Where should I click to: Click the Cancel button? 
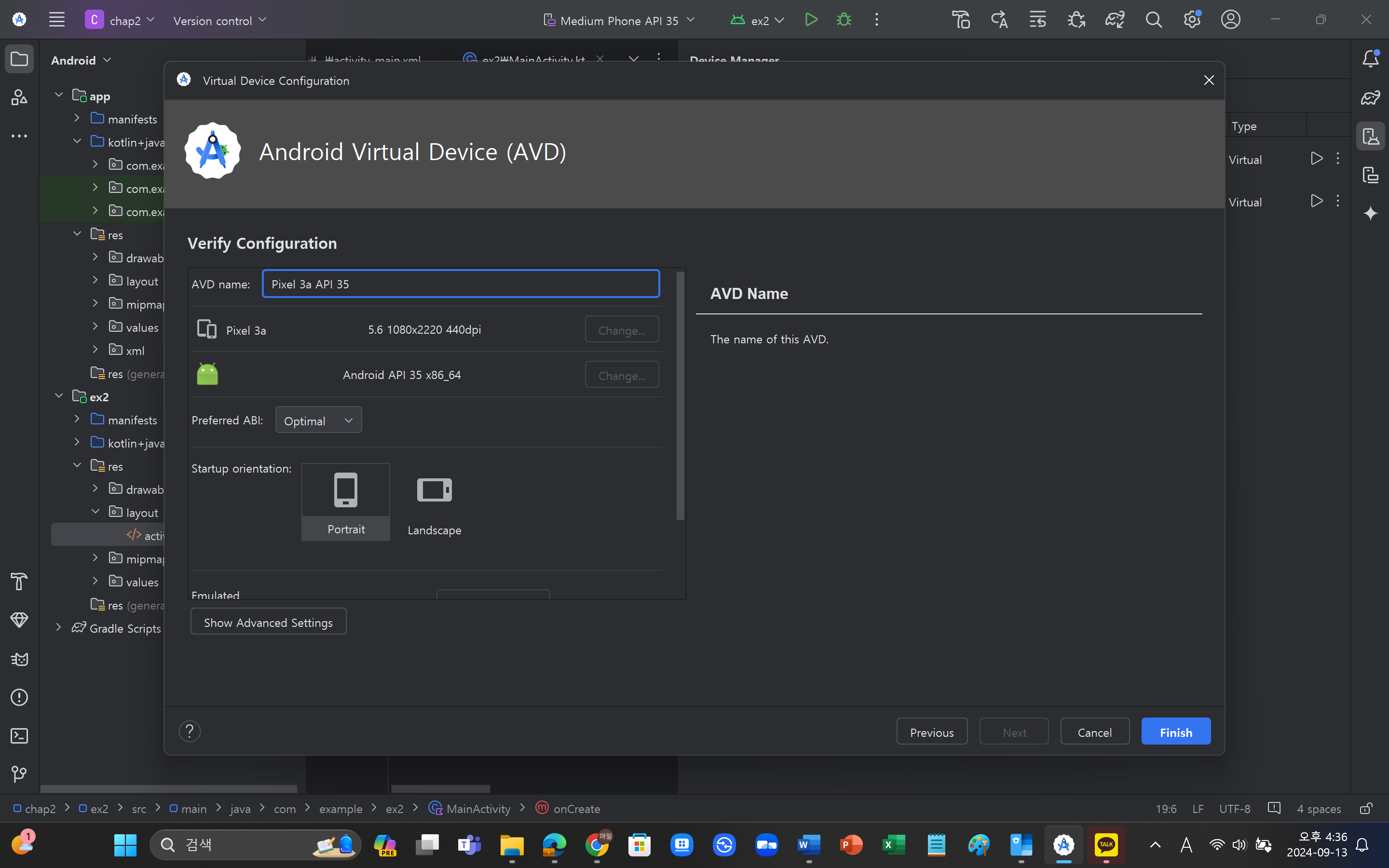pyautogui.click(x=1094, y=732)
